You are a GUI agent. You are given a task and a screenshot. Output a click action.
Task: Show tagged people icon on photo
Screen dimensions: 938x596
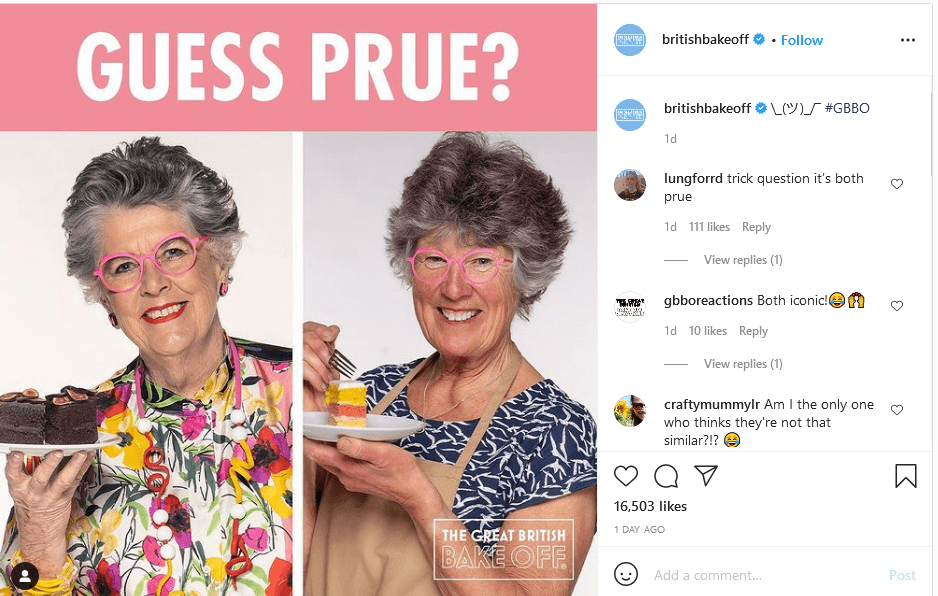[x=25, y=576]
